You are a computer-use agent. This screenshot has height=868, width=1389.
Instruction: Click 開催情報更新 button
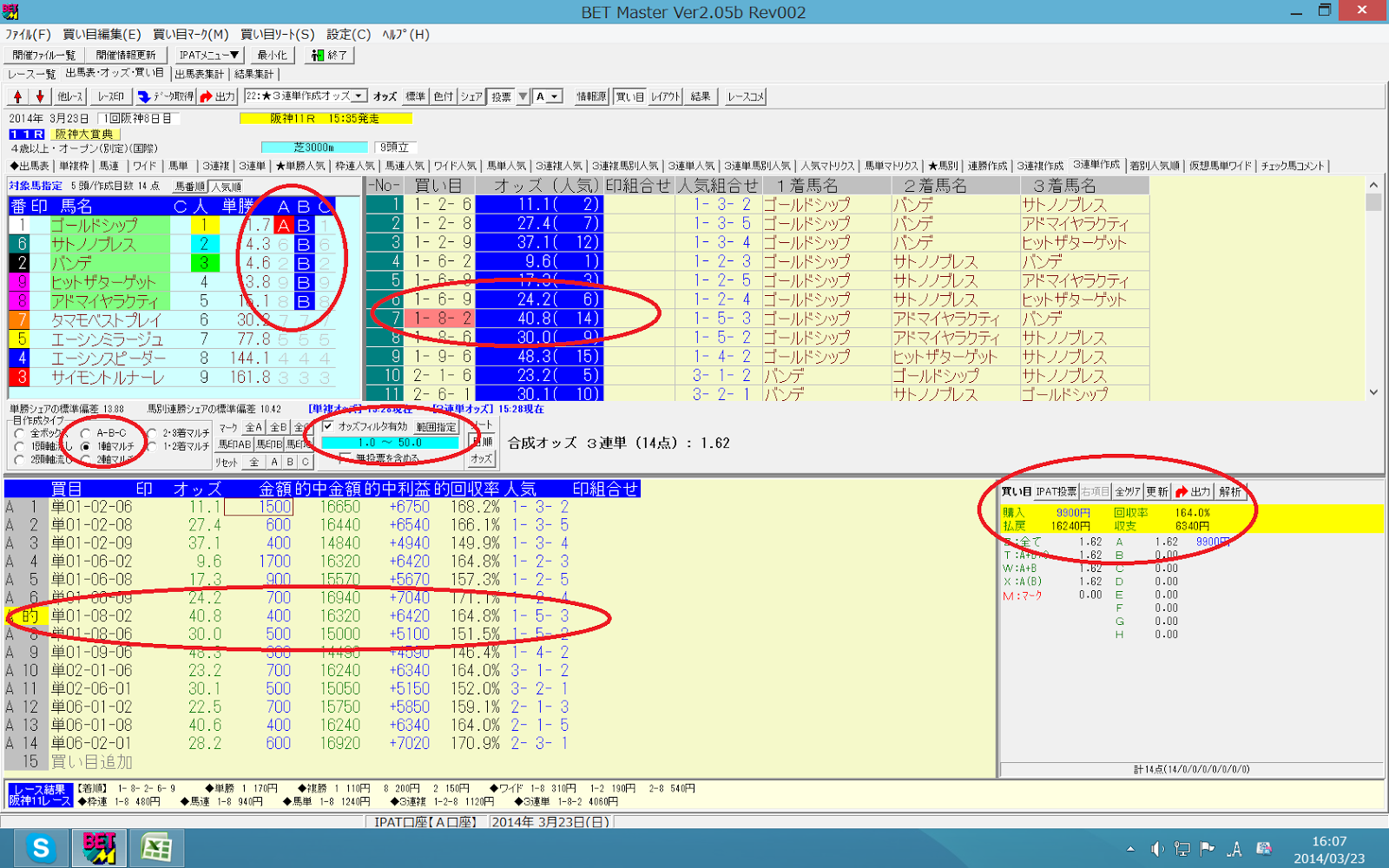(x=126, y=55)
